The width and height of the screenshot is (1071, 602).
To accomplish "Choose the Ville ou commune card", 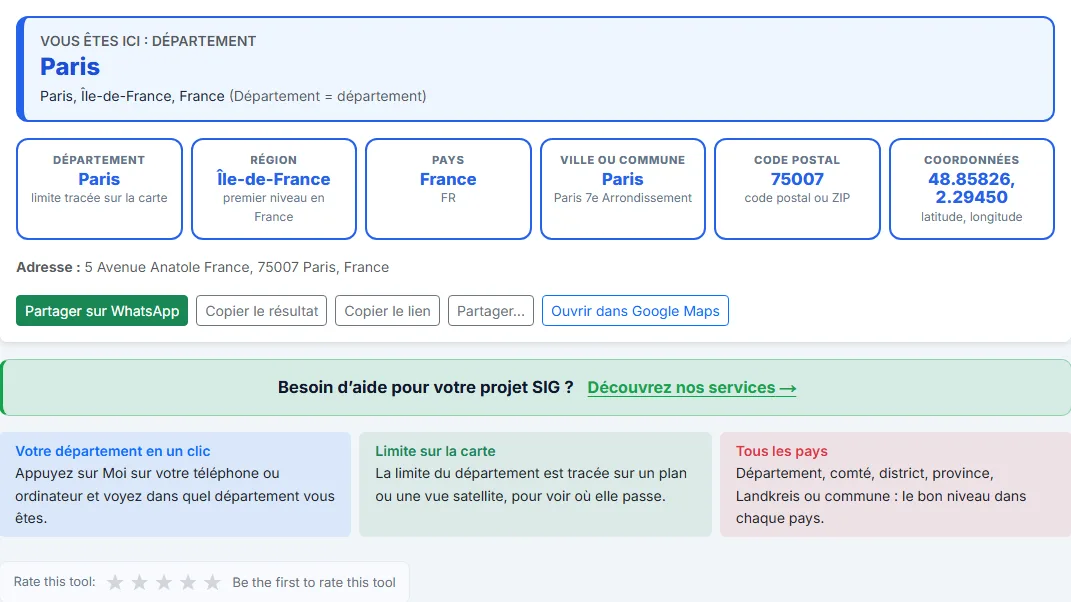I will 623,189.
